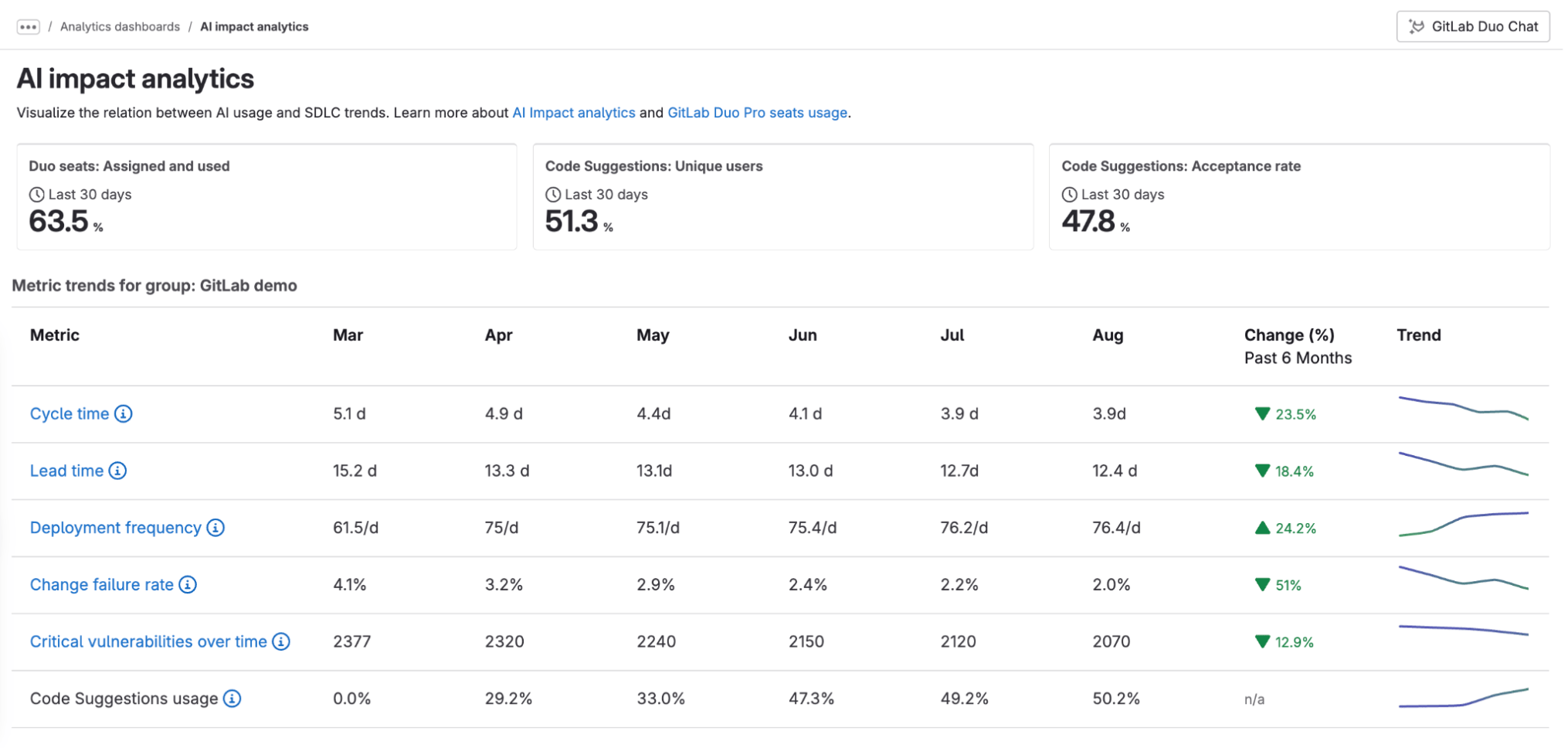
Task: Click the clock icon in Duo seats card
Action: coord(36,194)
